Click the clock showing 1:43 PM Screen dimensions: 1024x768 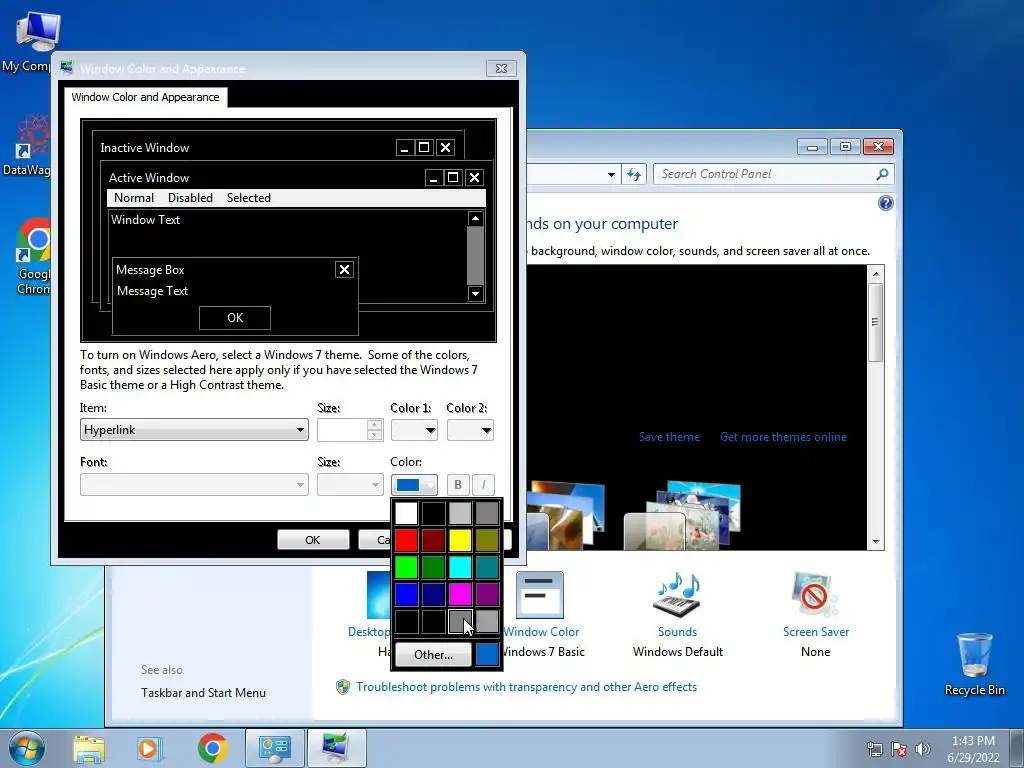pos(973,748)
